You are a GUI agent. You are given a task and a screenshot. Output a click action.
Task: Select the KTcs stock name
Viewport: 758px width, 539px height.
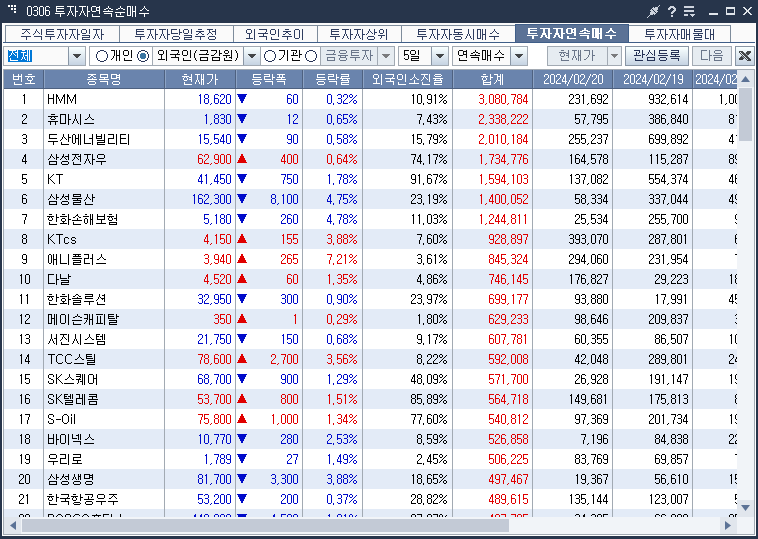point(62,239)
